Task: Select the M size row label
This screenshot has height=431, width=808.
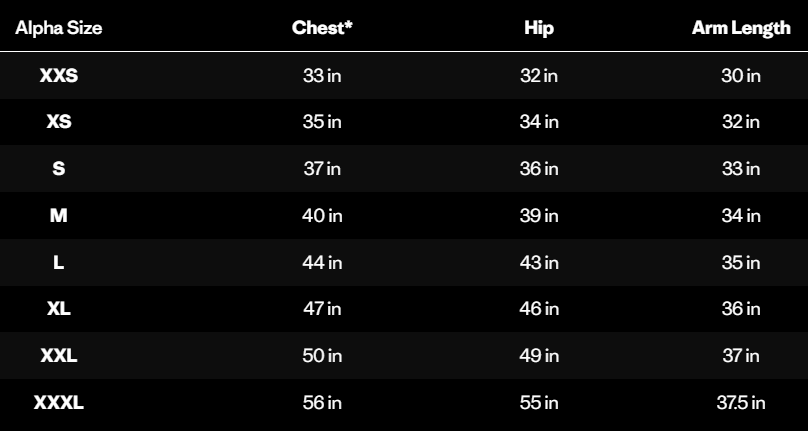Action: pos(59,216)
